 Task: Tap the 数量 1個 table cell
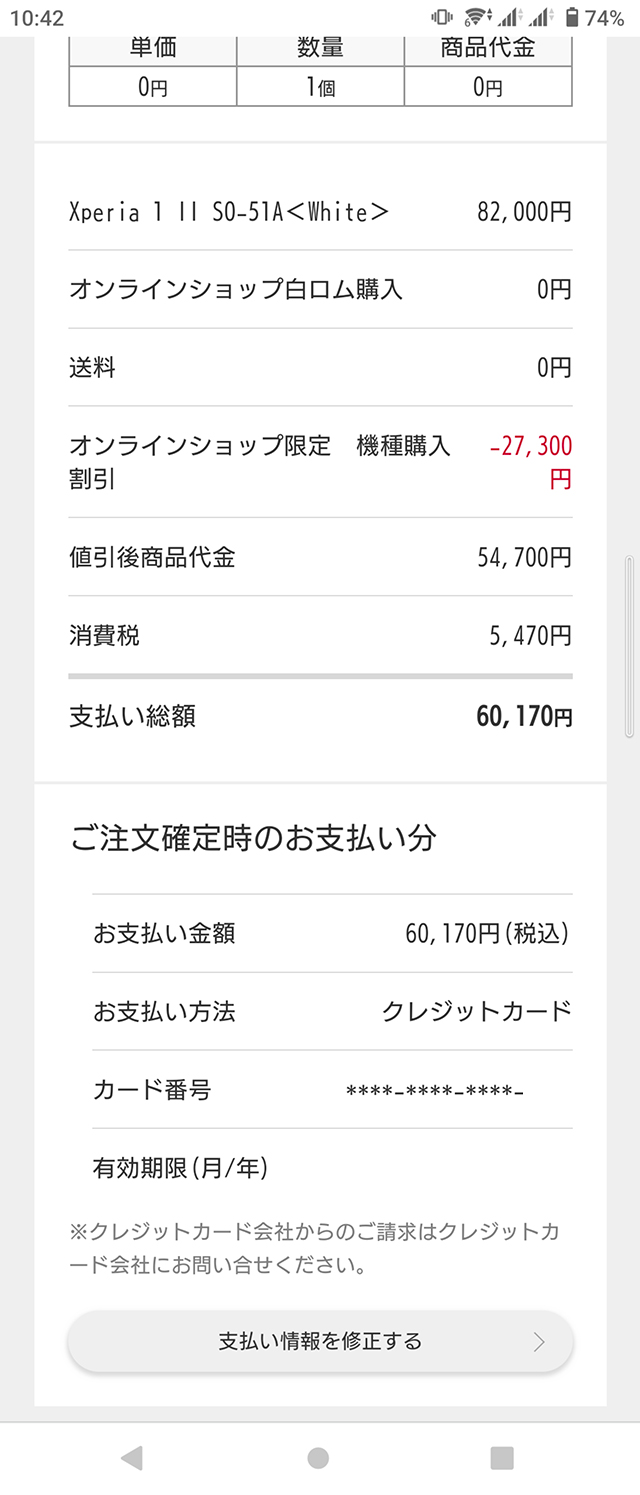pos(320,88)
